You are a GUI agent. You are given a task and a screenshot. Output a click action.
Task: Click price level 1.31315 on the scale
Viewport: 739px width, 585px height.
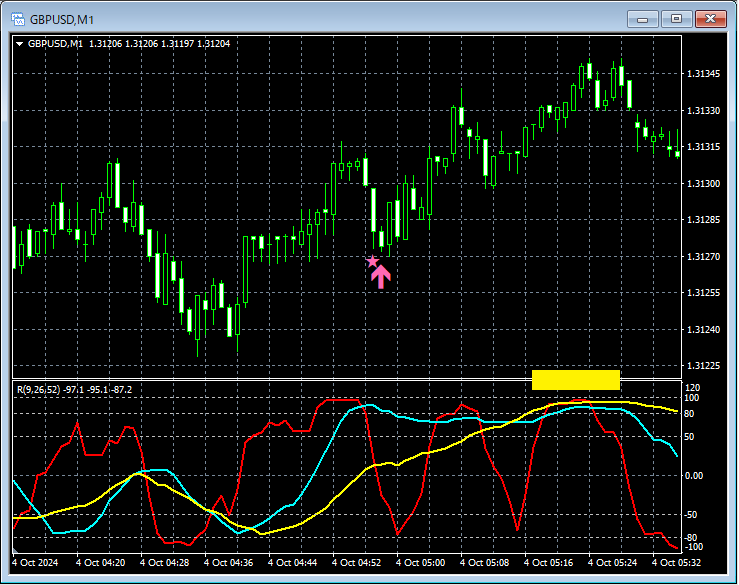click(703, 147)
